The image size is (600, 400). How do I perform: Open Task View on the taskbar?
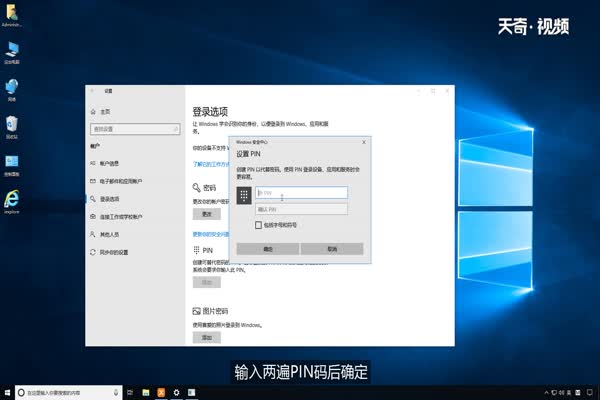point(130,392)
